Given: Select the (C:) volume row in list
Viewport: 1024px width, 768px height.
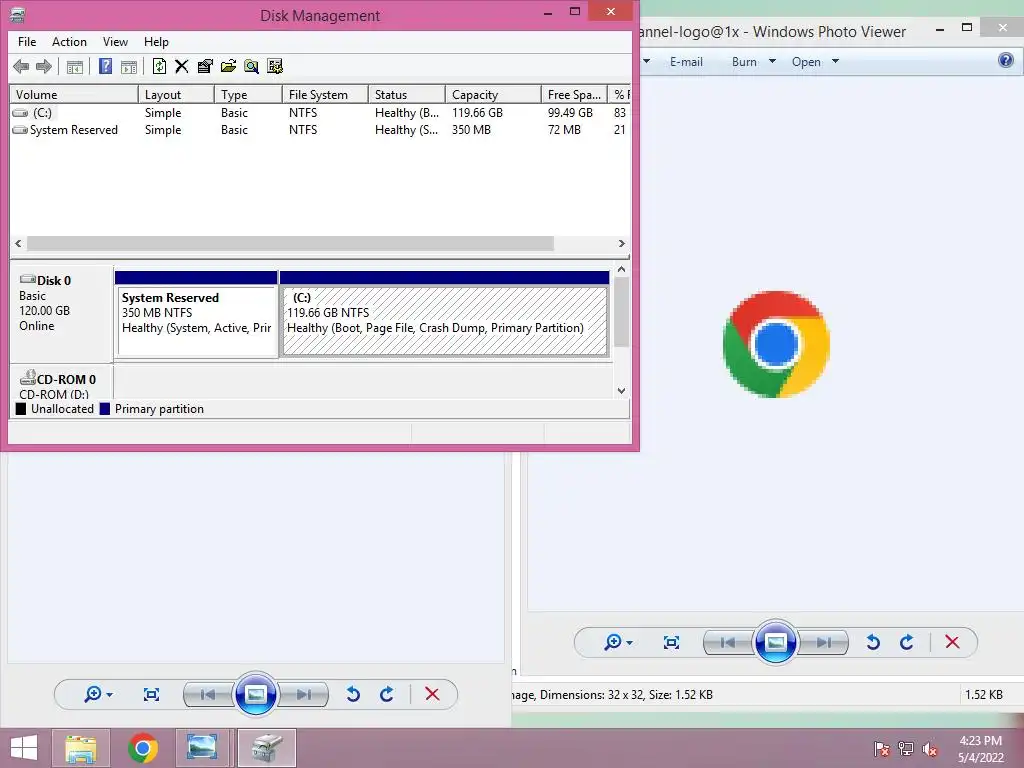Looking at the screenshot, I should click(x=320, y=113).
